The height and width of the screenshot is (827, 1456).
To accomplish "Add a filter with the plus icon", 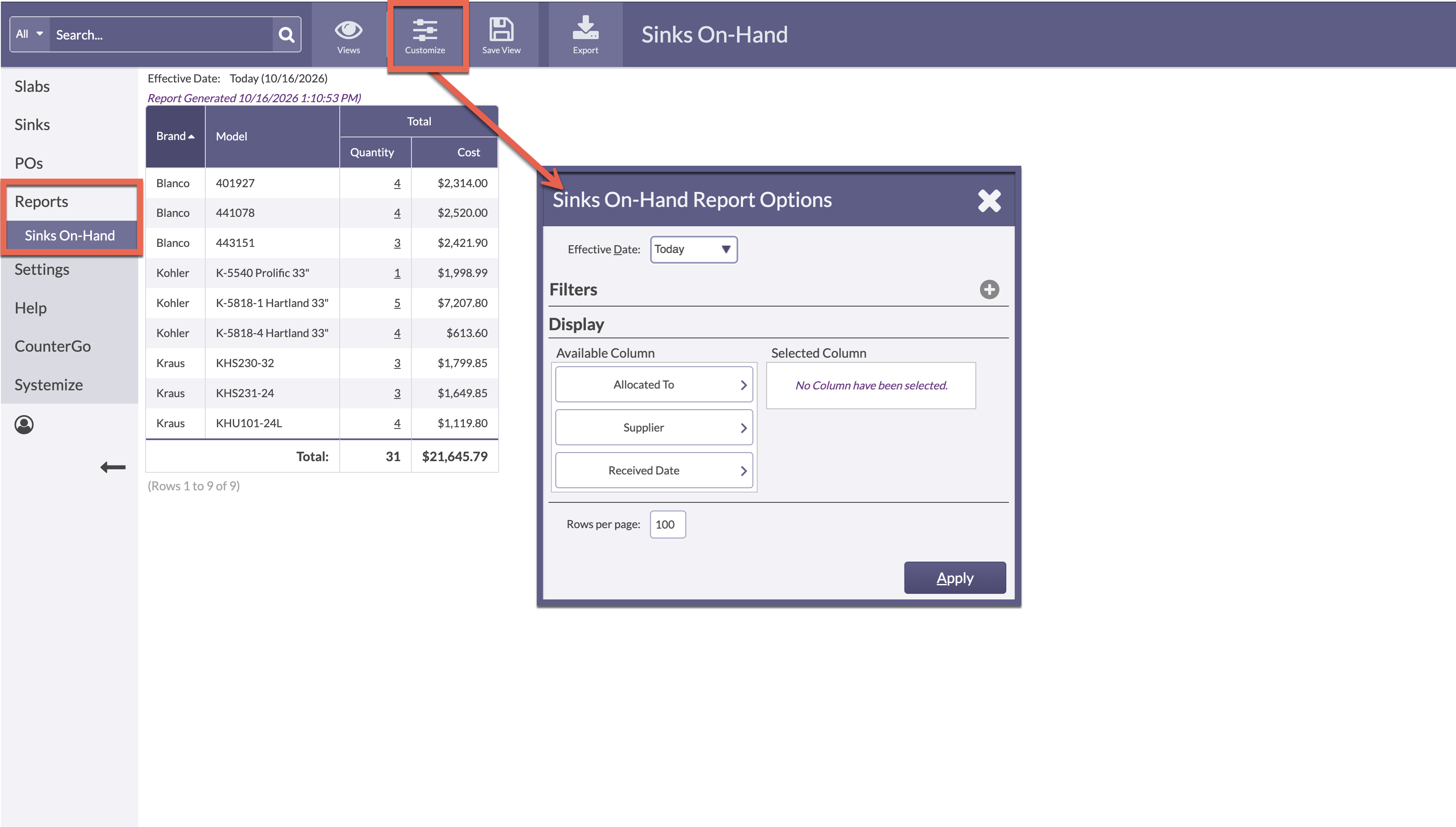I will point(989,289).
